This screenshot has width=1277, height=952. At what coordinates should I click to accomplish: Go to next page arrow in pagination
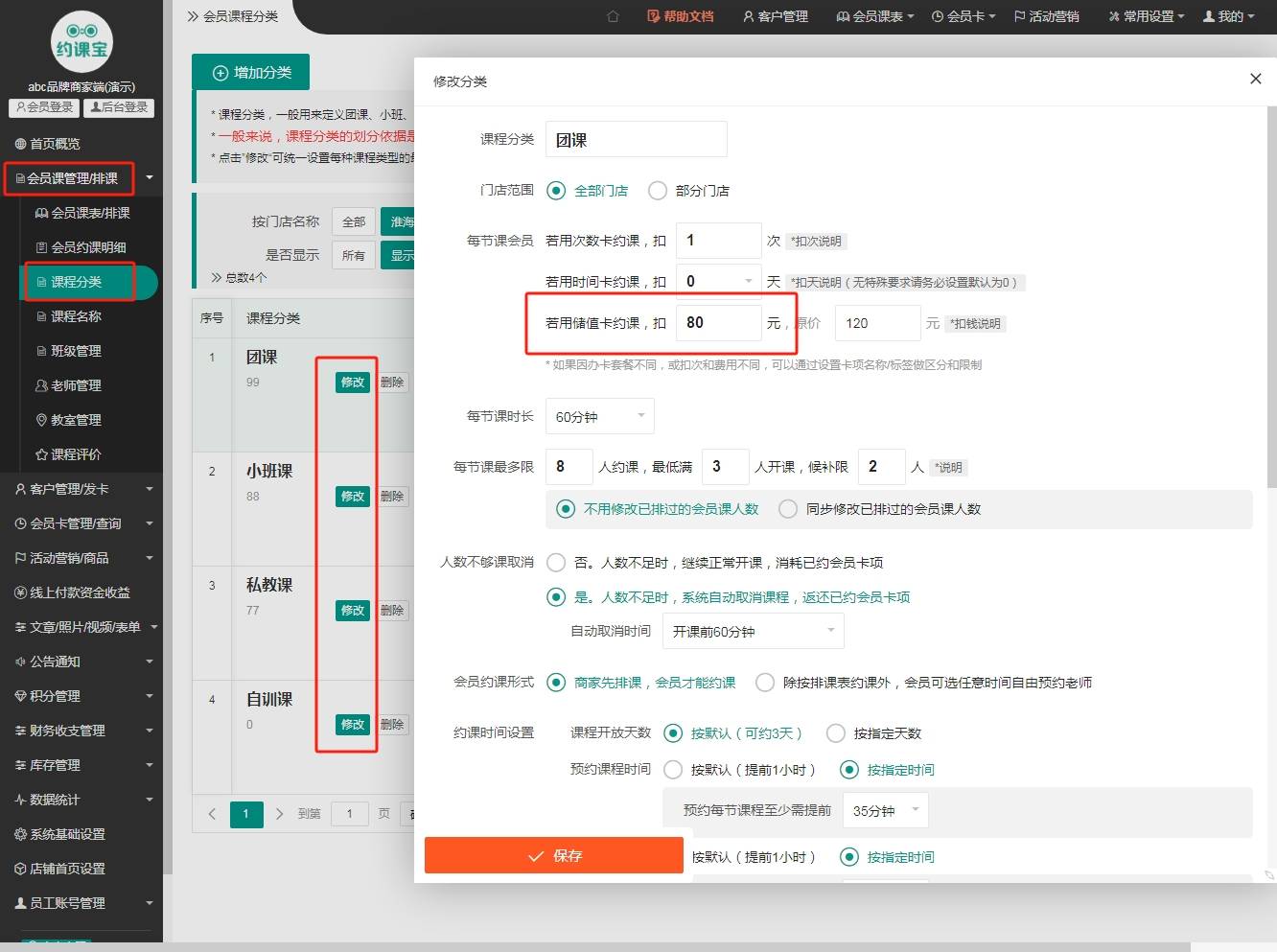pyautogui.click(x=279, y=814)
